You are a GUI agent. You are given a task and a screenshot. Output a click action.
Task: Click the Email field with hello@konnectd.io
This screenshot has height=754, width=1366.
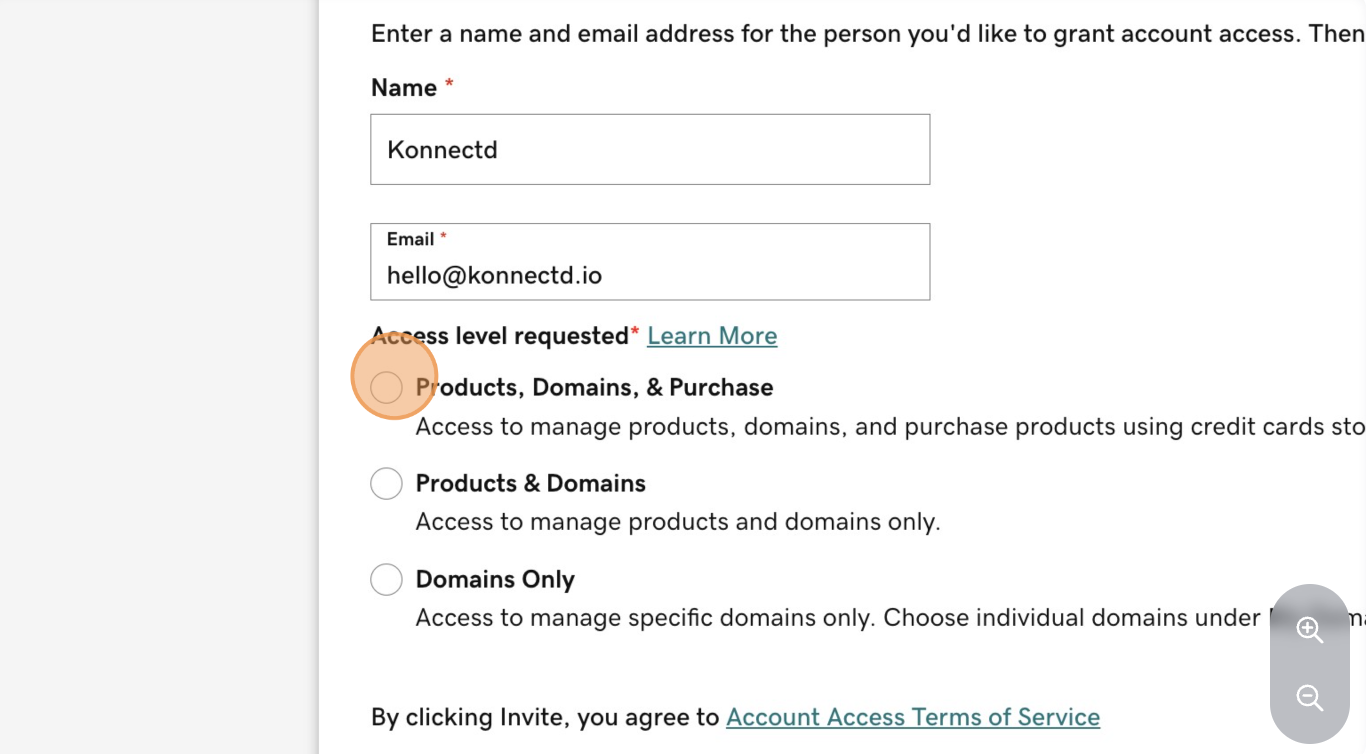tap(650, 274)
